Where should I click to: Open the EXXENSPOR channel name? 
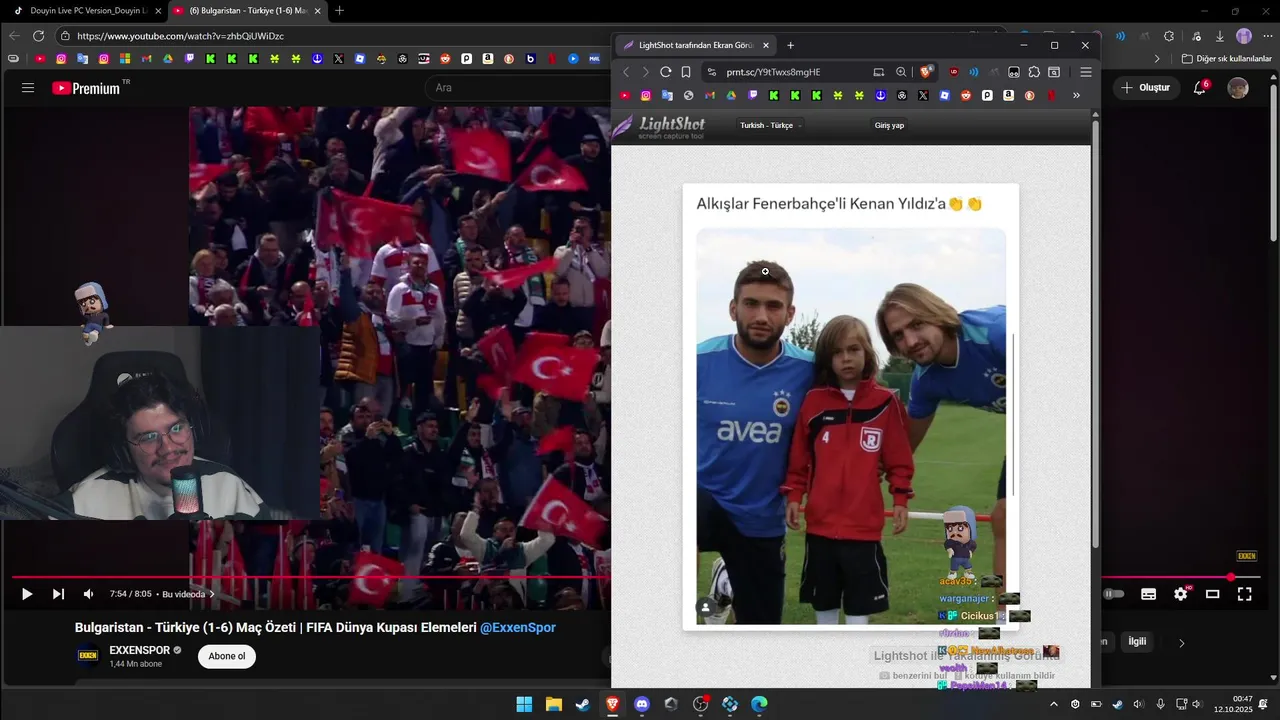pyautogui.click(x=140, y=650)
